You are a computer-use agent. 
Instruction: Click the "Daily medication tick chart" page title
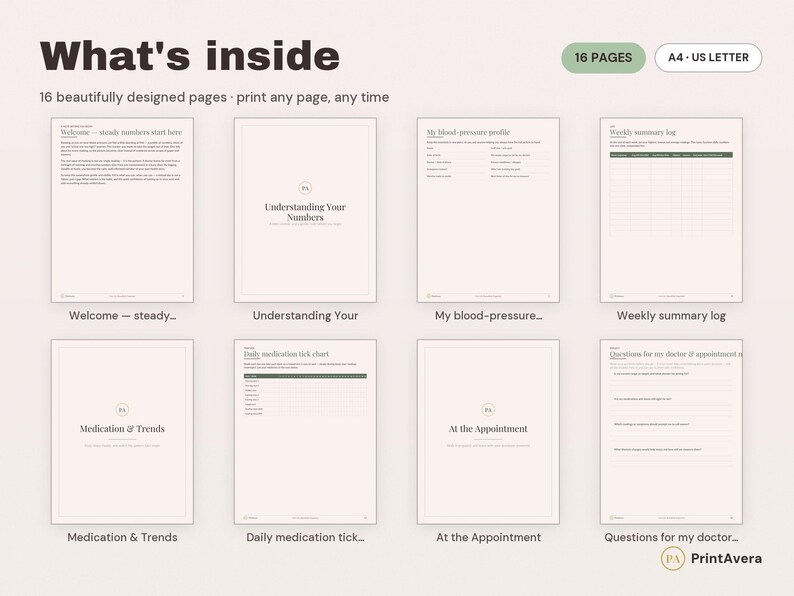tap(286, 354)
